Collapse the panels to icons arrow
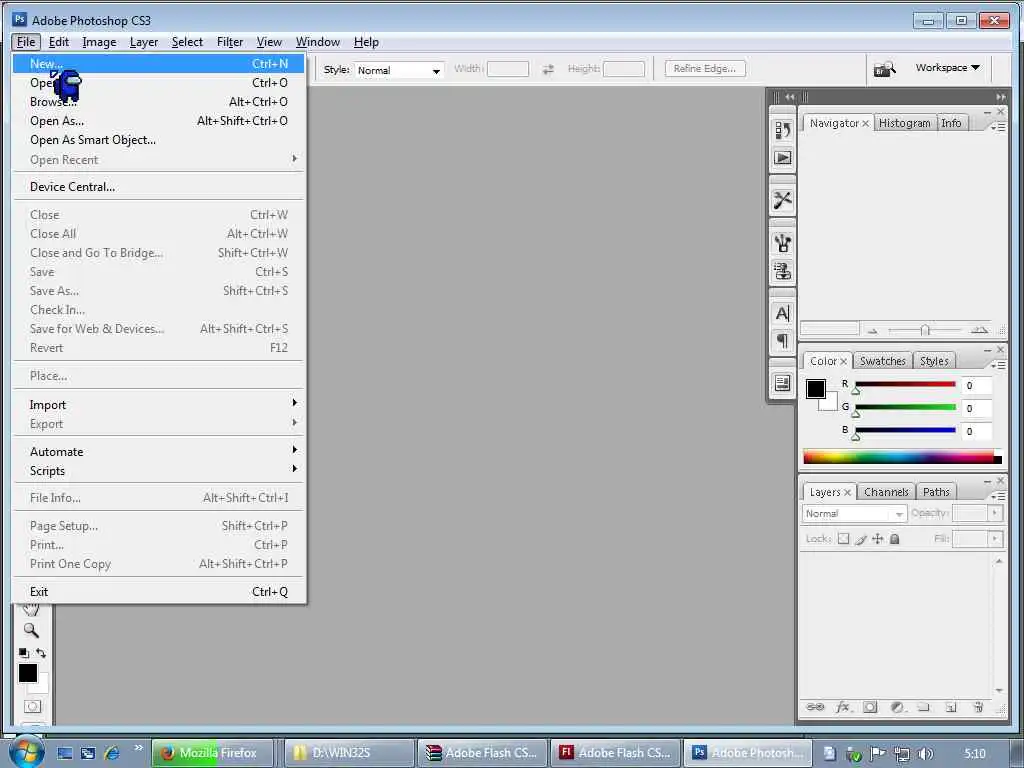The width and height of the screenshot is (1024, 768). pos(1000,97)
